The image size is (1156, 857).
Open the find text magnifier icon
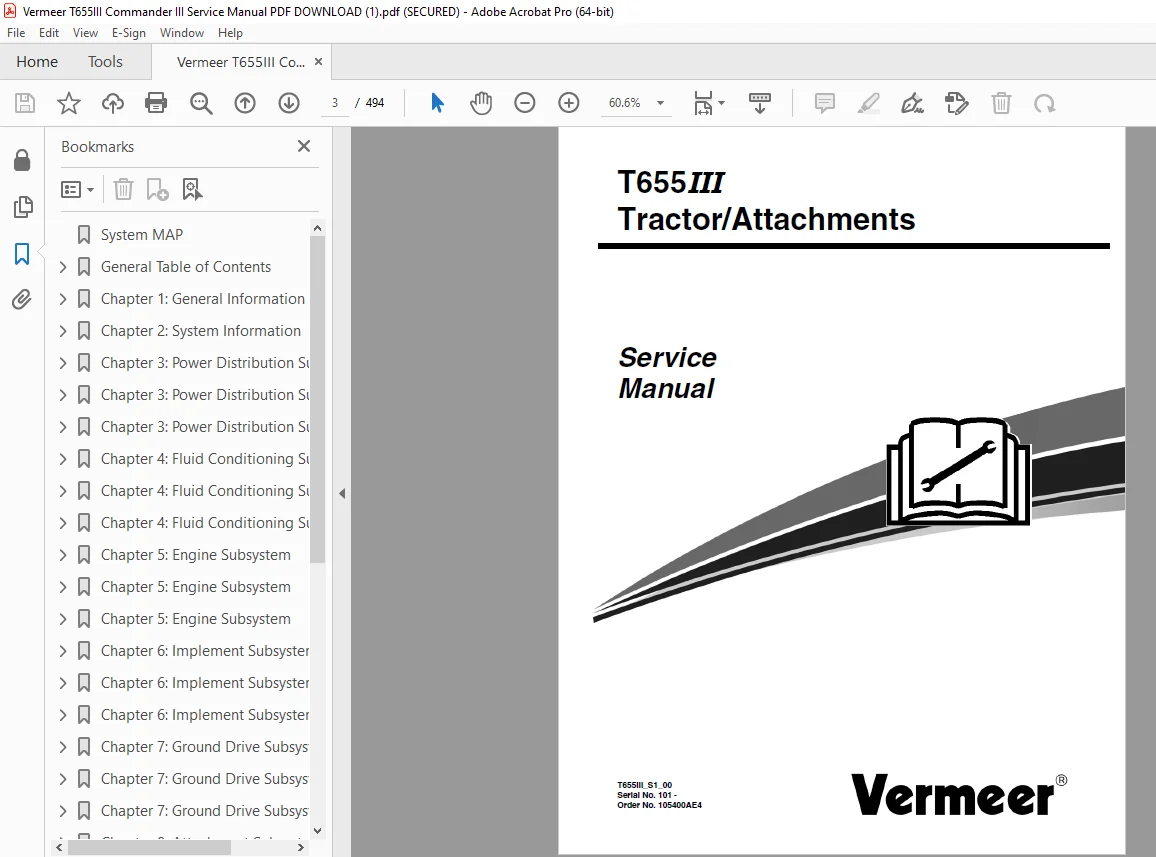(x=201, y=103)
